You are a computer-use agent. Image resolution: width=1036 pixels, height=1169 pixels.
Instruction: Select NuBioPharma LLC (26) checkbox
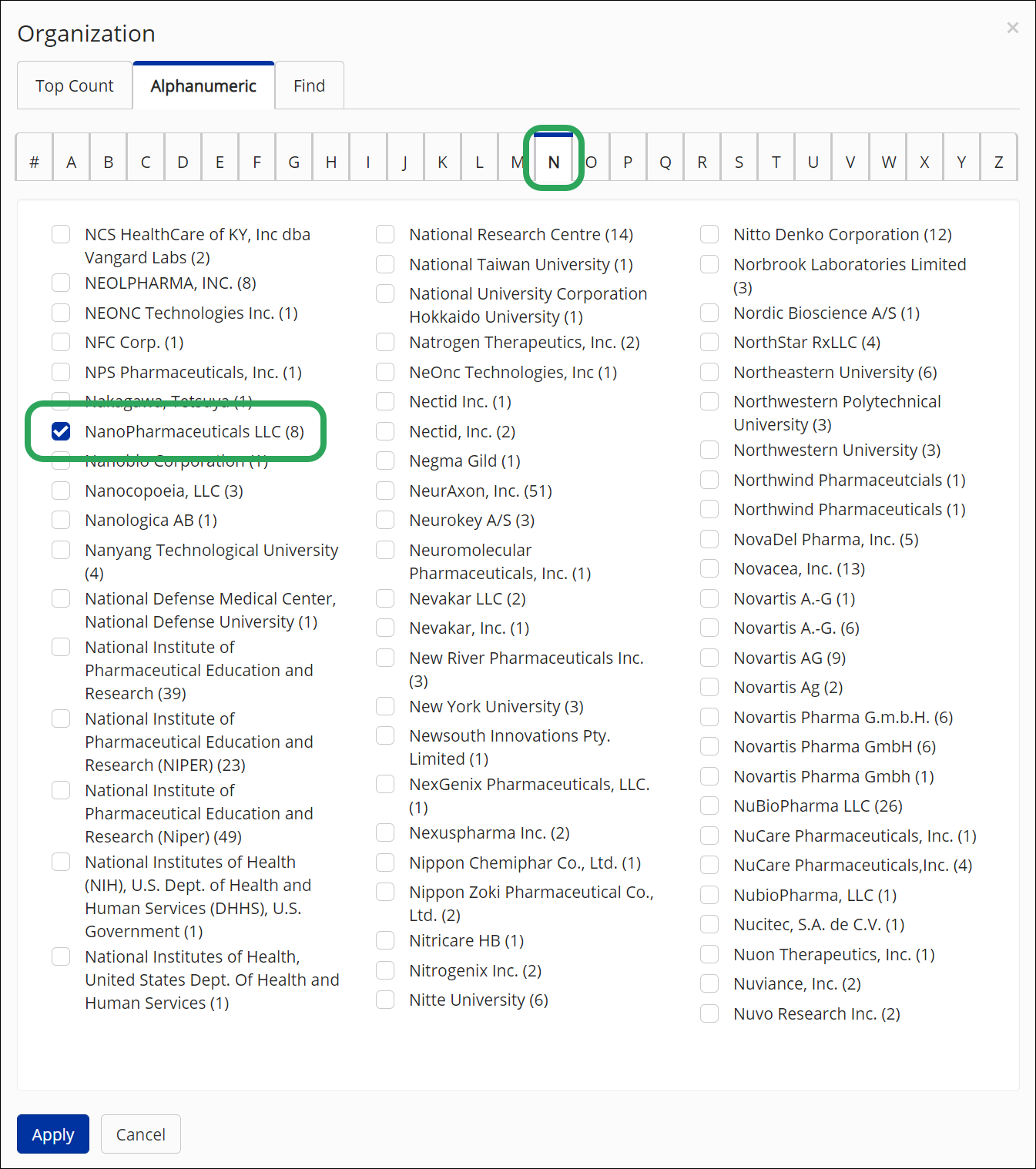click(x=709, y=806)
